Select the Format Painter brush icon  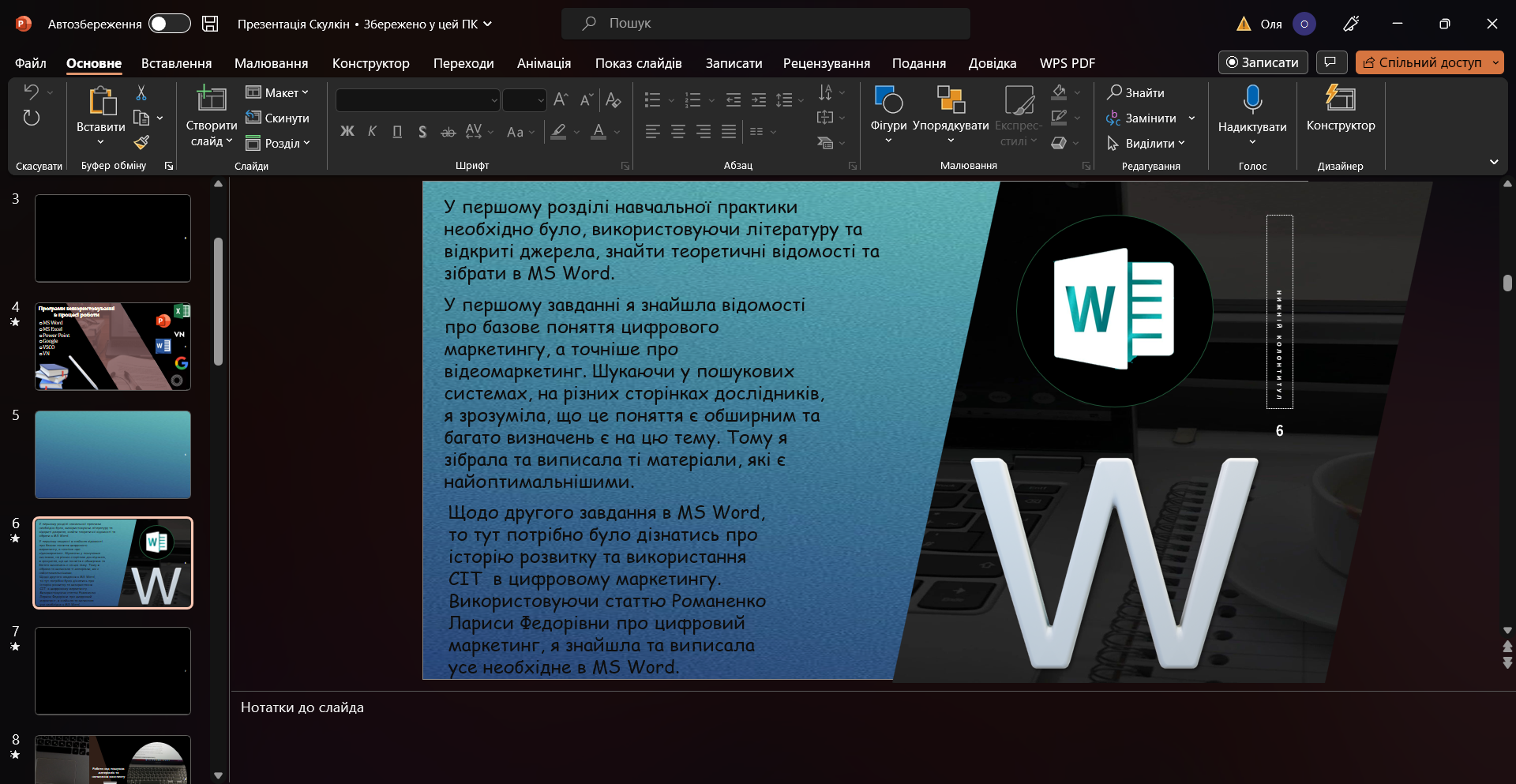pyautogui.click(x=141, y=142)
